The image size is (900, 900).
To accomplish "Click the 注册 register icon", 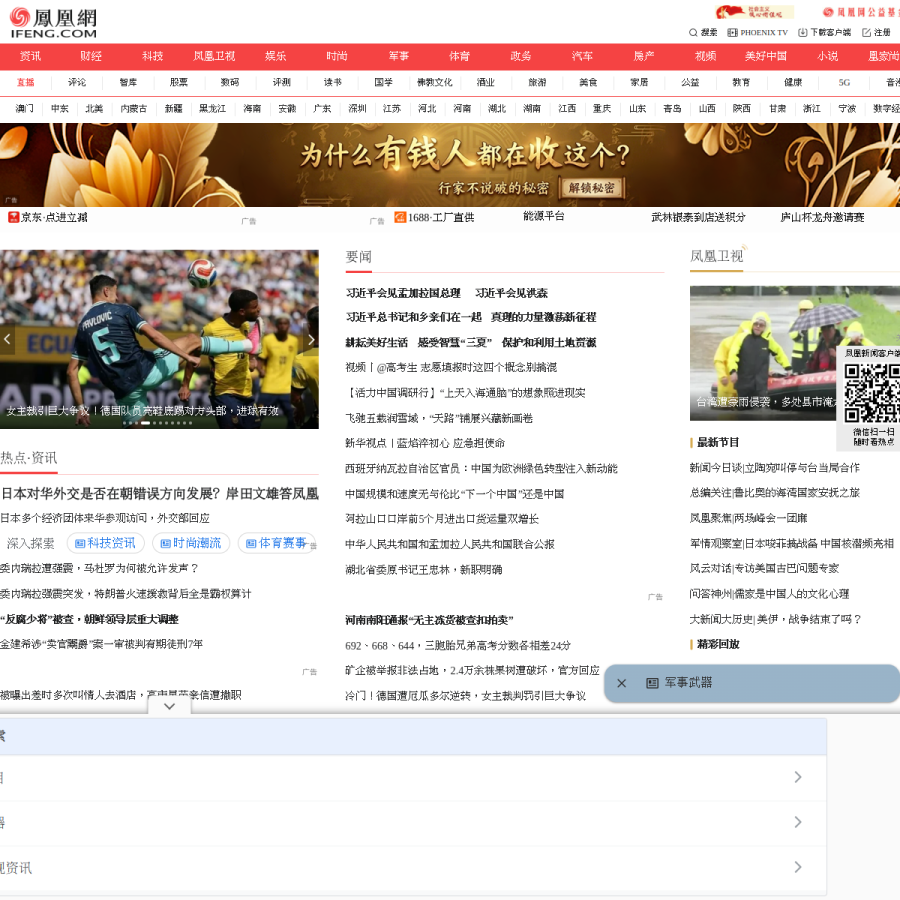I will click(867, 33).
